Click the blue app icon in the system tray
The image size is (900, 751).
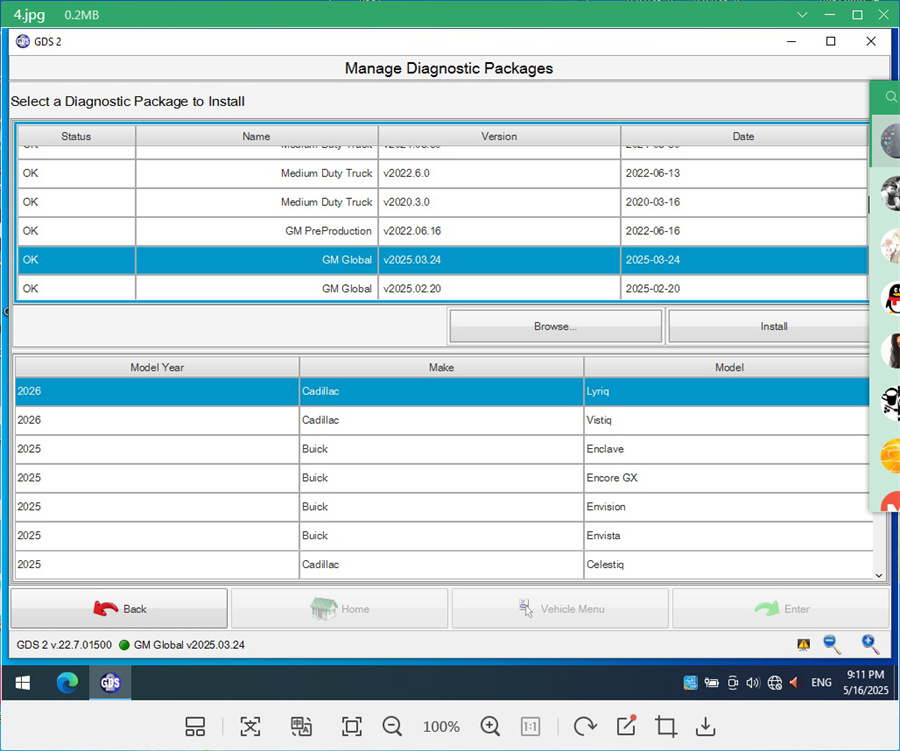click(690, 683)
